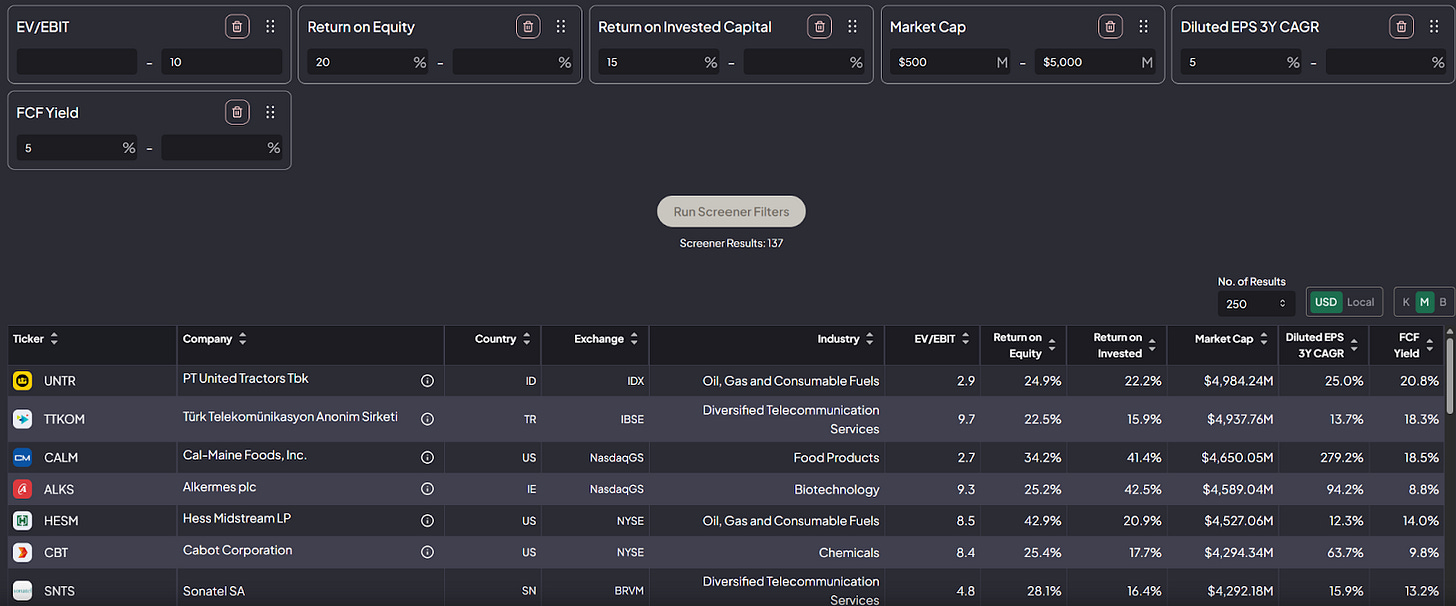Viewport: 1456px width, 606px height.
Task: Delete the Return on Equity filter
Action: 528,27
